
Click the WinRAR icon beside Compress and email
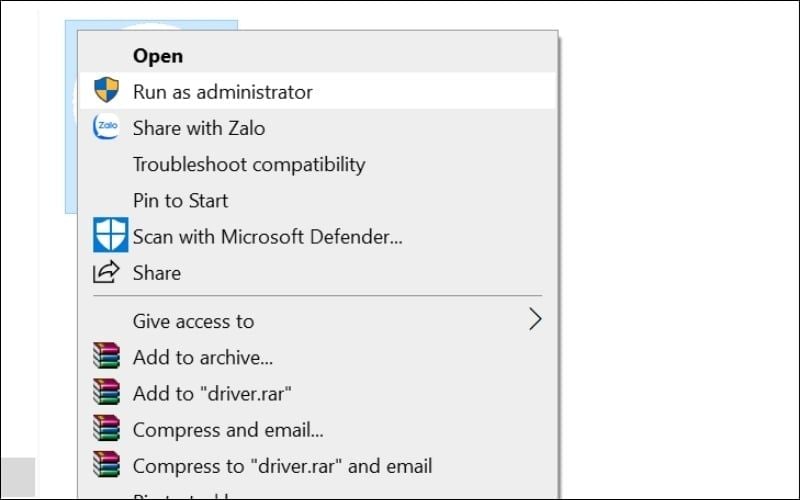click(106, 430)
